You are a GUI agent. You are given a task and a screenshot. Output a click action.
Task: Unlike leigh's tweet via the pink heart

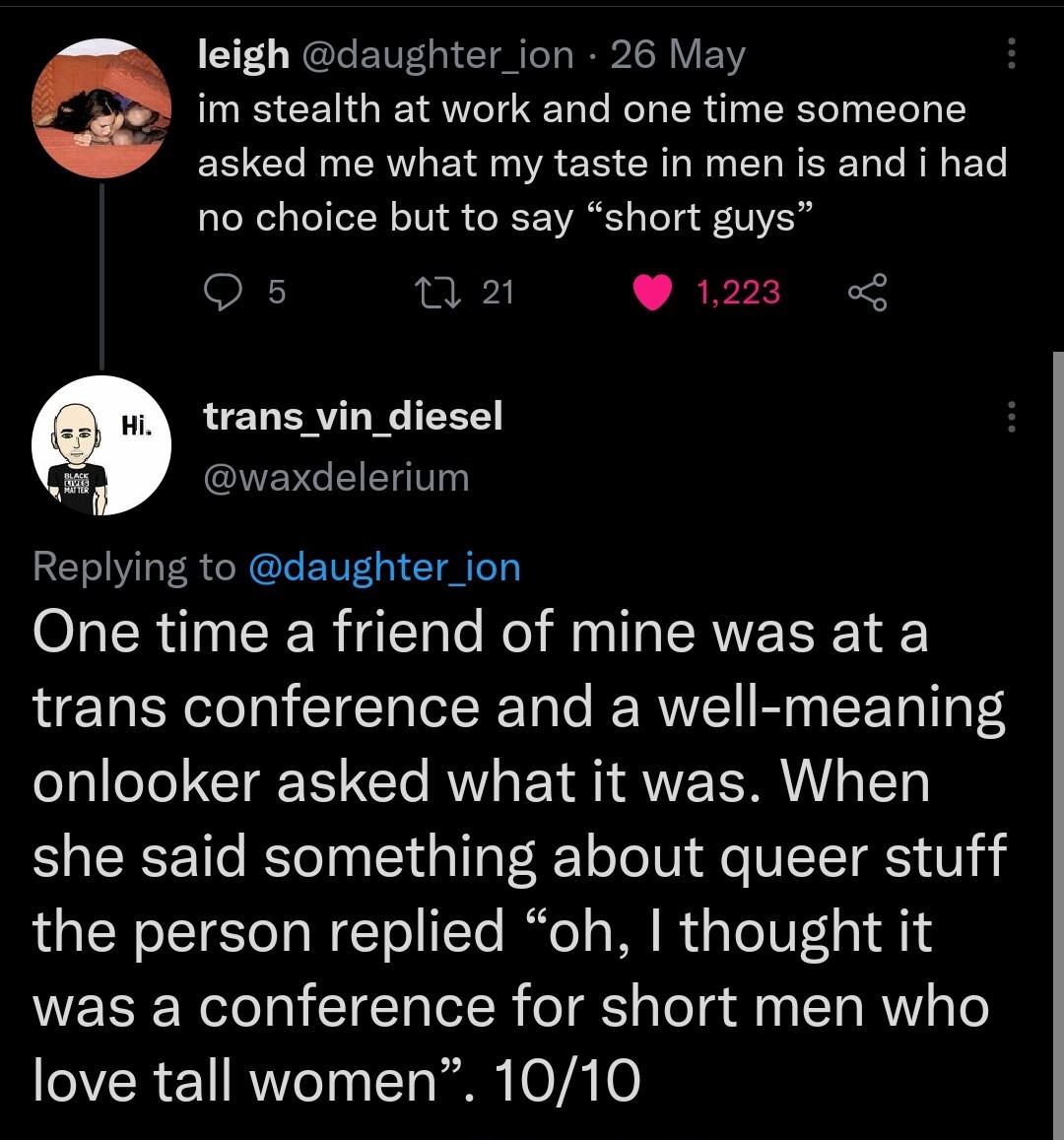[651, 292]
